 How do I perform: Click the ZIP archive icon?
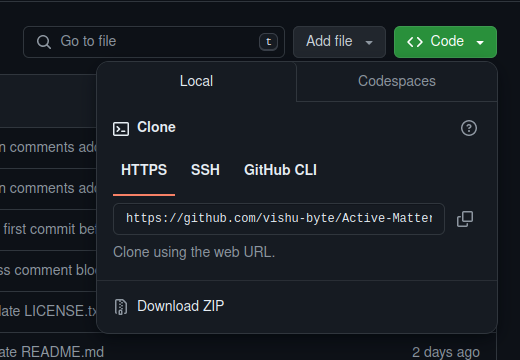121,307
